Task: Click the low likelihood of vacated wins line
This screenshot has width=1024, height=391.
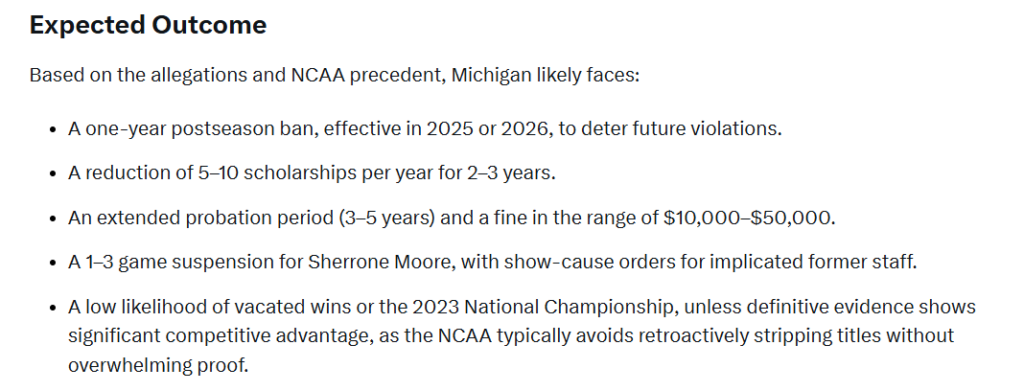Action: tap(522, 306)
